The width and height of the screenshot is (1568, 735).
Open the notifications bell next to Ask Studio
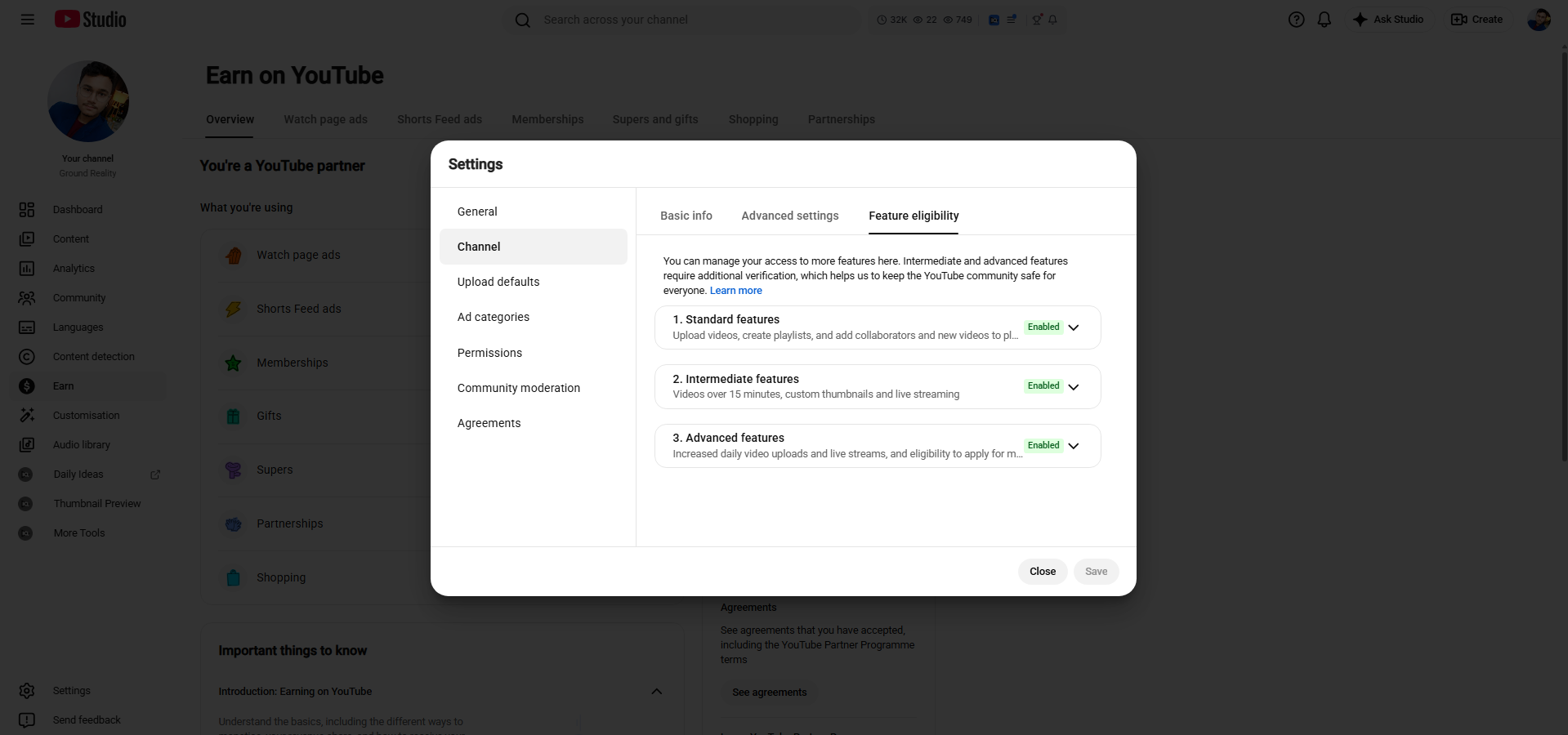tap(1325, 20)
